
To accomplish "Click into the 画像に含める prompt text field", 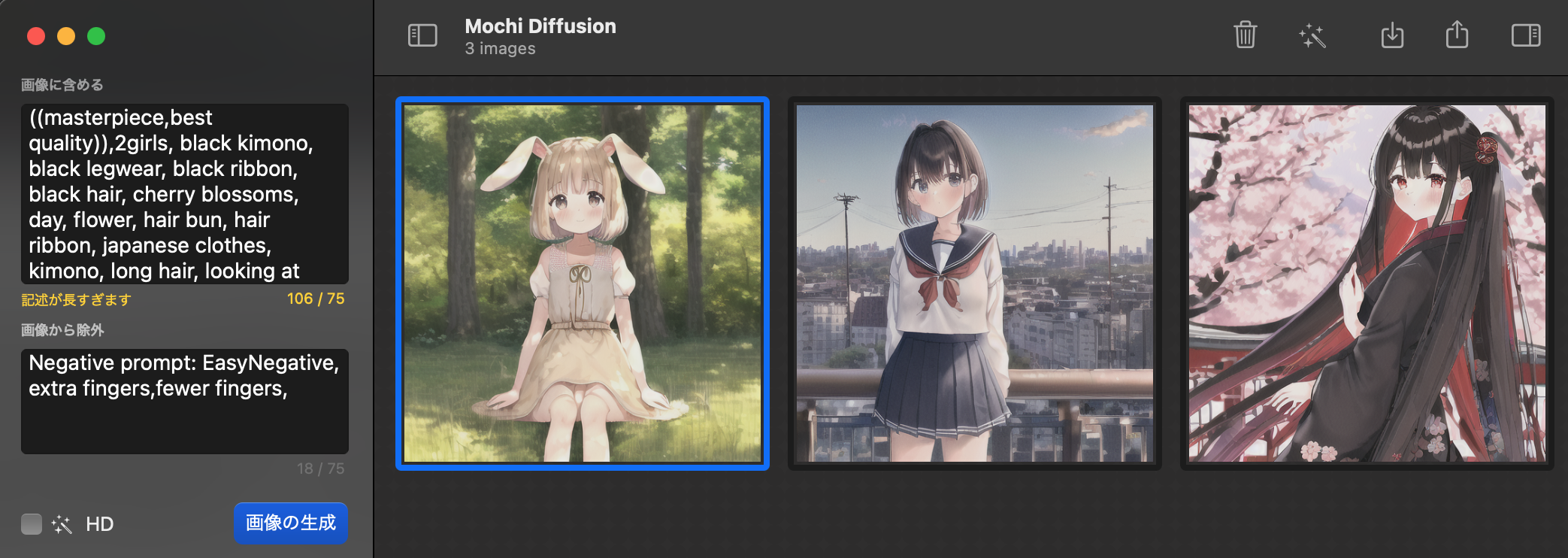I will pyautogui.click(x=184, y=193).
